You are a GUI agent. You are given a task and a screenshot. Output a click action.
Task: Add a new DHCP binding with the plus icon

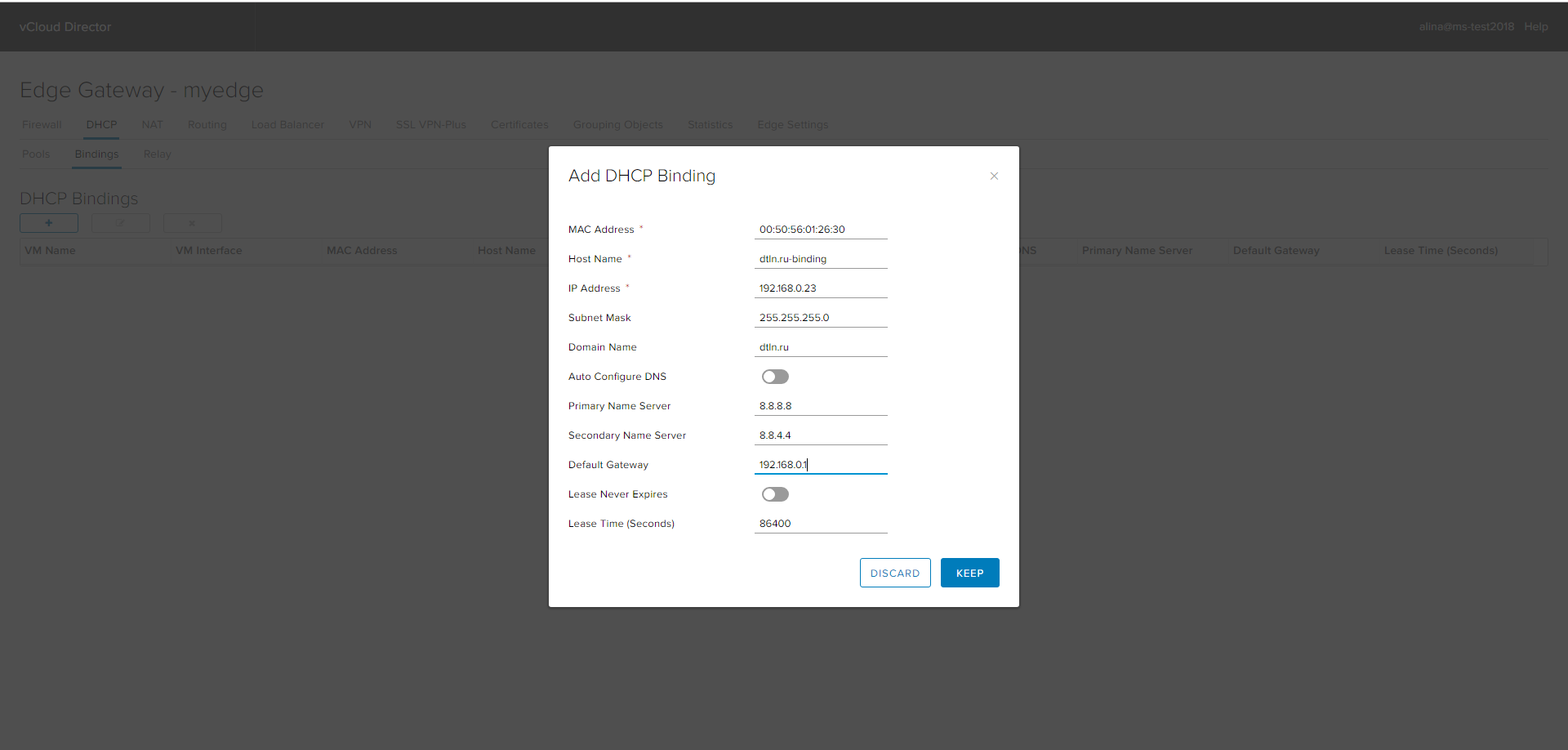48,222
